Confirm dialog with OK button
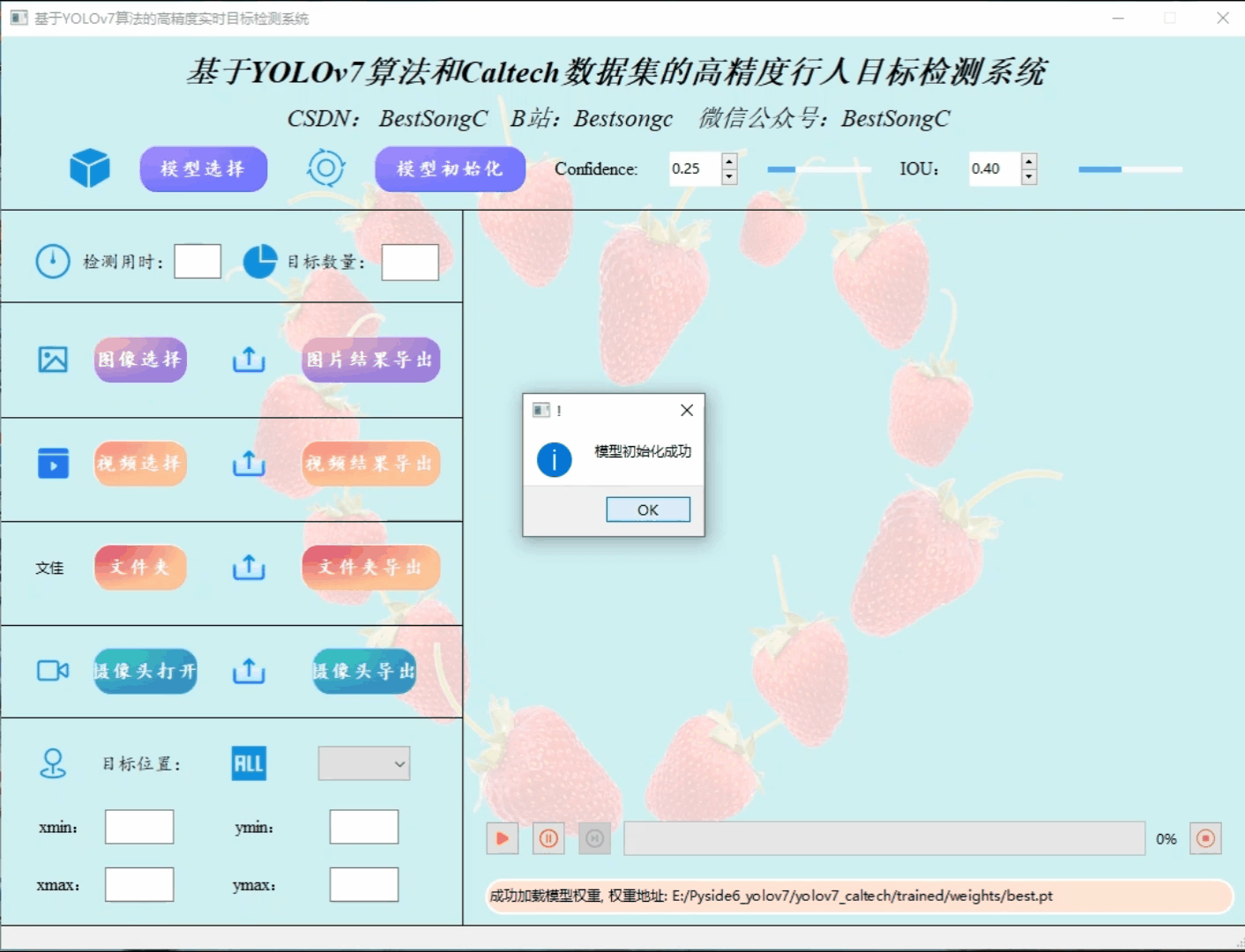Viewport: 1245px width, 952px height. click(648, 509)
